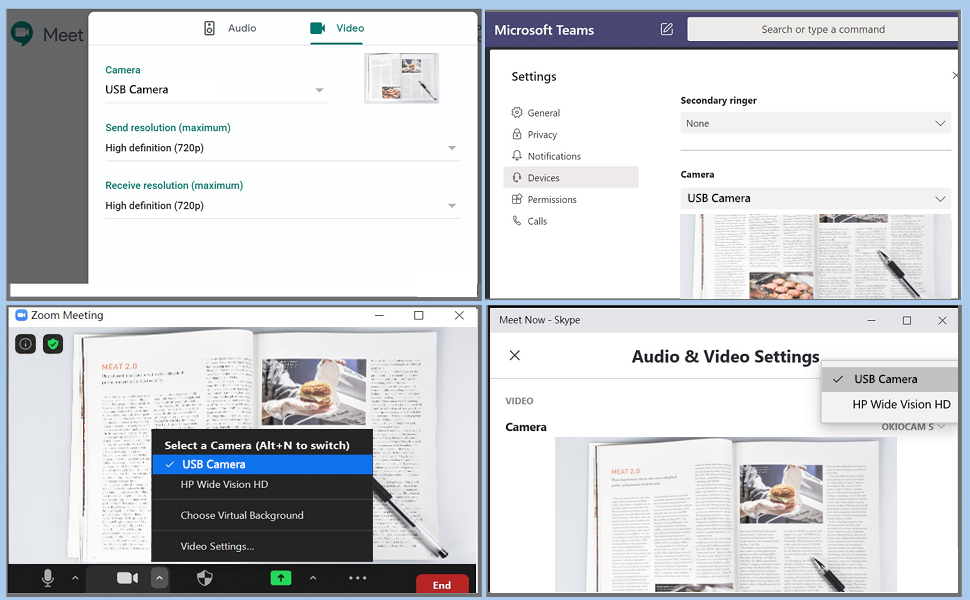The height and width of the screenshot is (600, 970).
Task: Expand Zoom's video options chevron
Action: 158,577
